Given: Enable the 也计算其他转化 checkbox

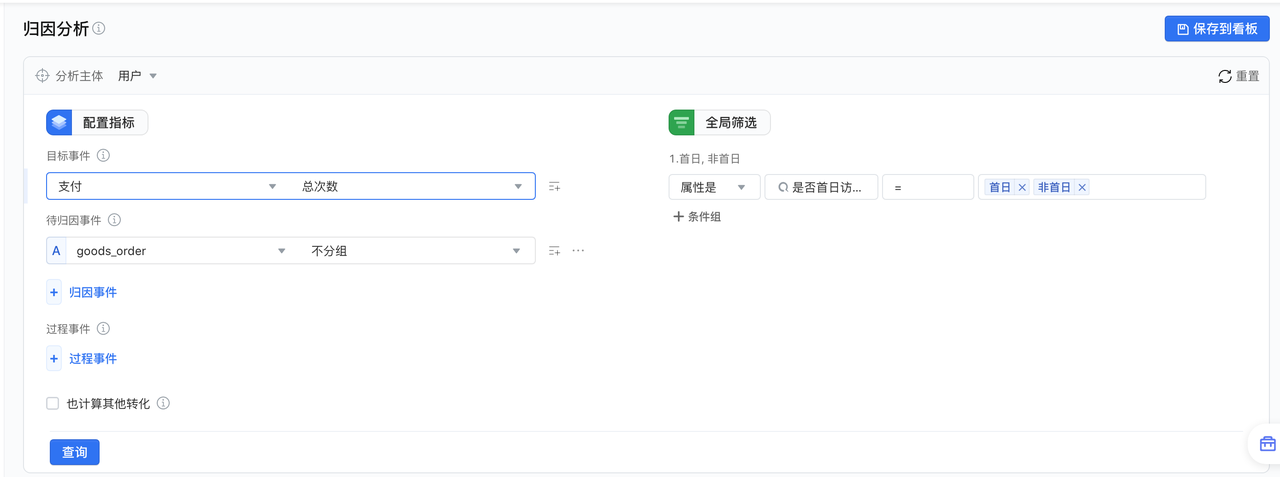Looking at the screenshot, I should pos(53,404).
